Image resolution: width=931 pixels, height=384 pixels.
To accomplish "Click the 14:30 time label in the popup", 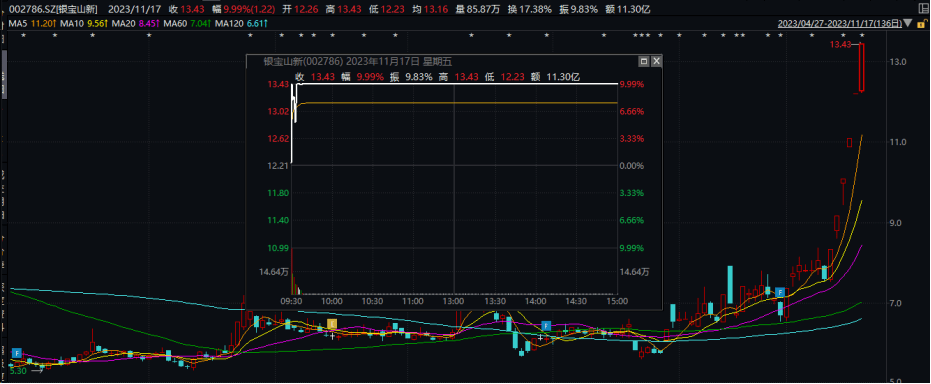I will 577,302.
